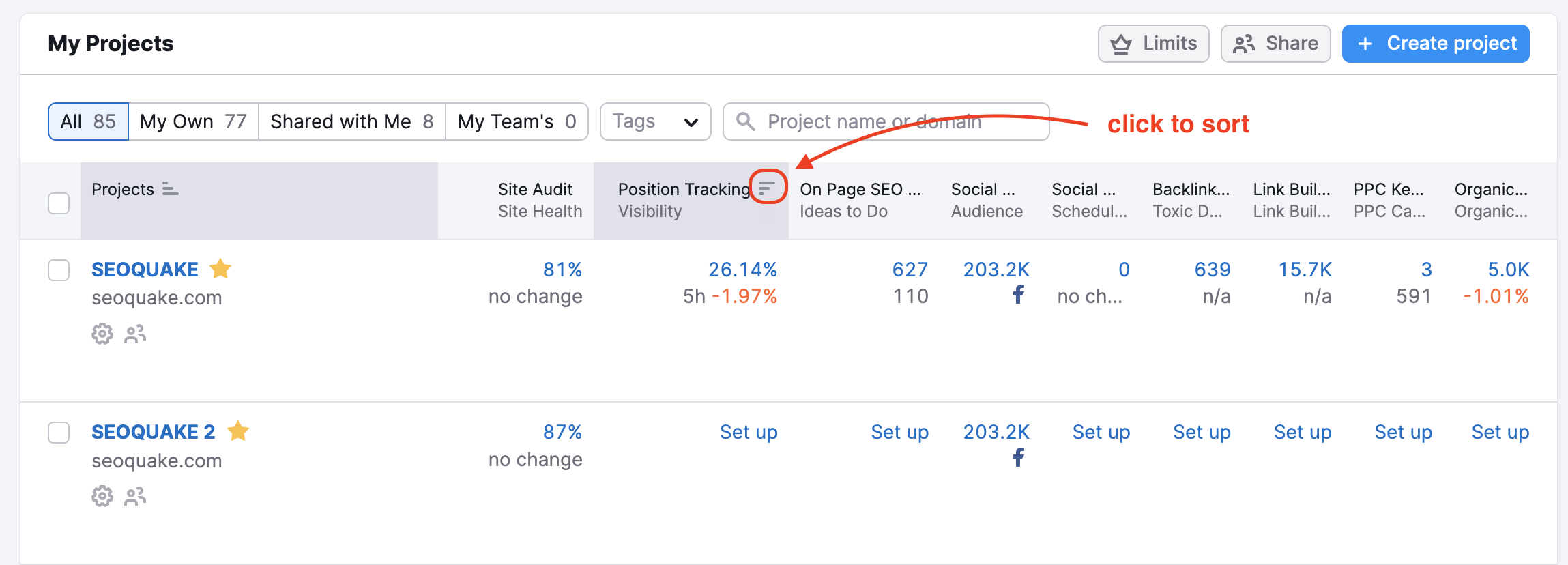This screenshot has height=565, width=1568.
Task: Click the search magnifier icon
Action: point(746,121)
